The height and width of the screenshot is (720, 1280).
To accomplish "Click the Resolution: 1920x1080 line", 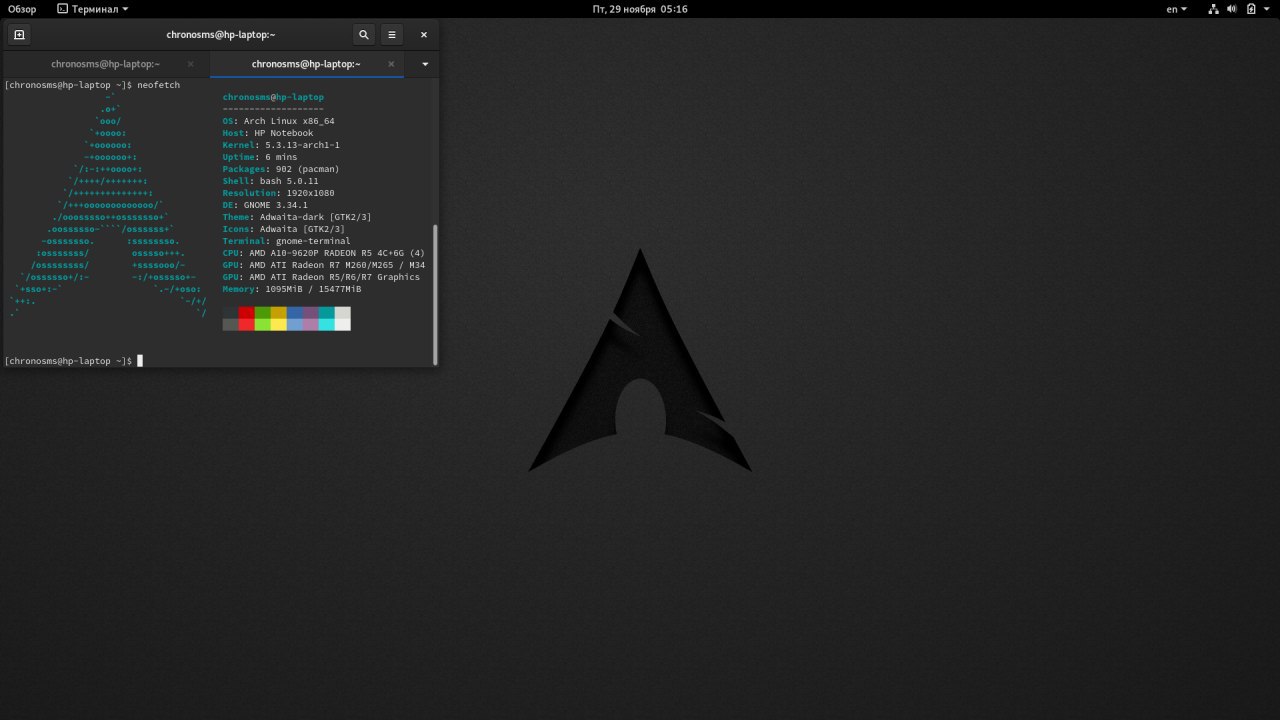I will (x=279, y=193).
